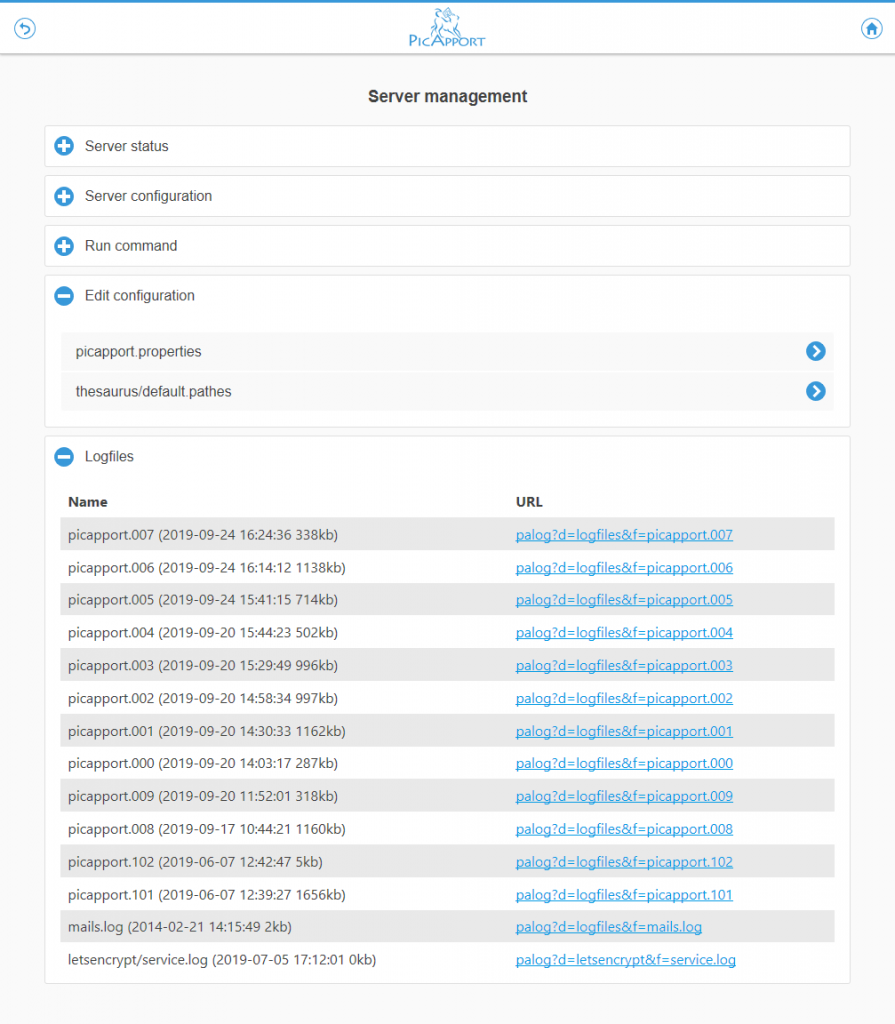Expand the Server status section
Viewport: 895px width, 1024px height.
tap(64, 146)
